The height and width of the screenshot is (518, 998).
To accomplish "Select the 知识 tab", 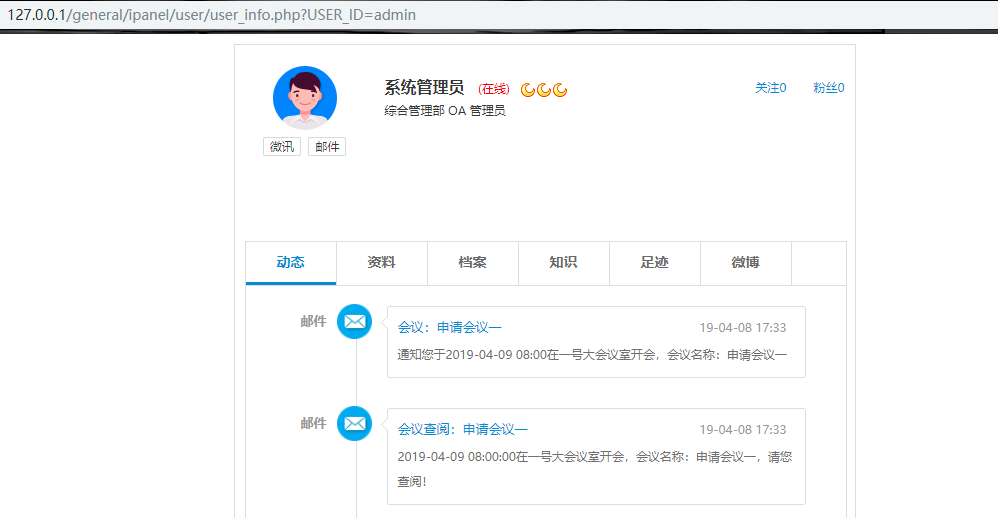I will 563,263.
